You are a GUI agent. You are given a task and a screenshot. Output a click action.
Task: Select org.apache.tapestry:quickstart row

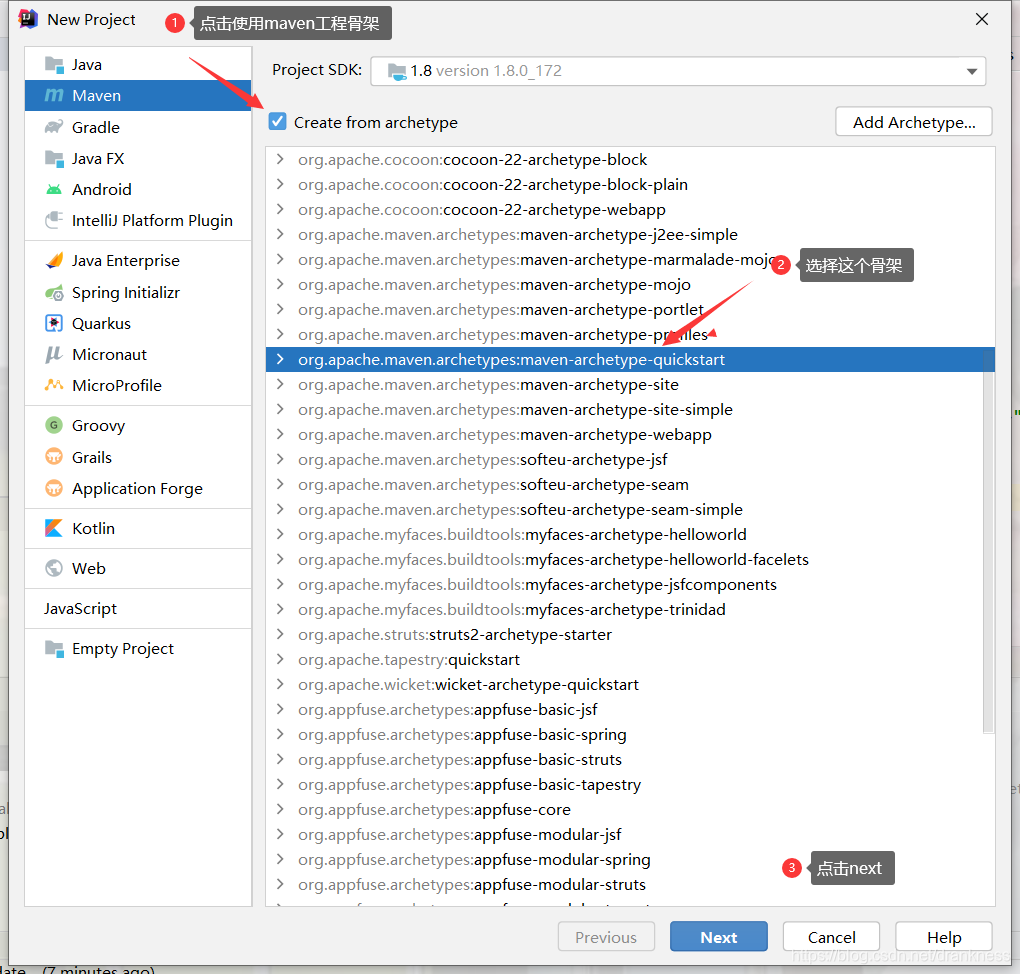(630, 659)
